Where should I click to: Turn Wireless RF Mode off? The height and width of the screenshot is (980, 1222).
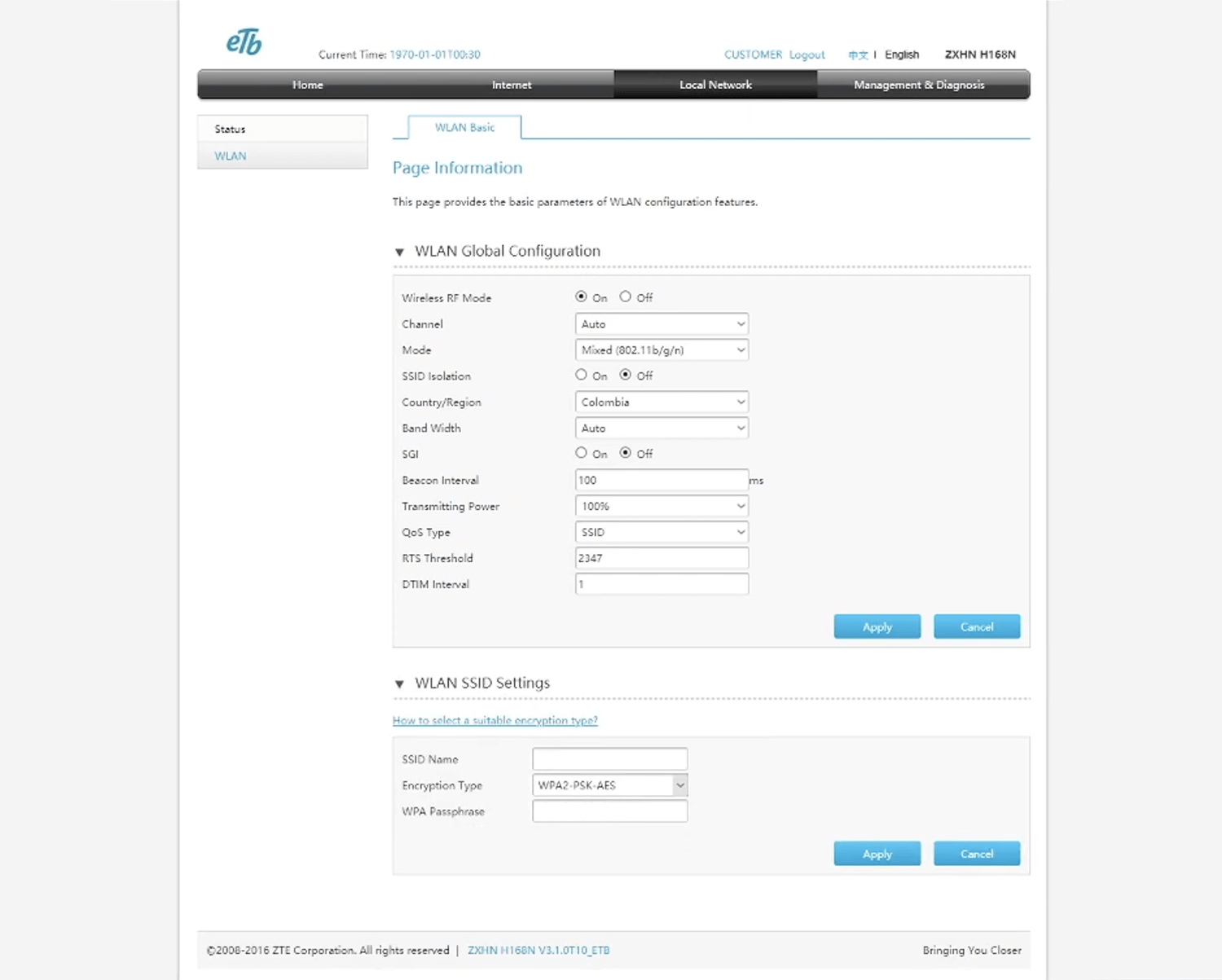point(625,297)
